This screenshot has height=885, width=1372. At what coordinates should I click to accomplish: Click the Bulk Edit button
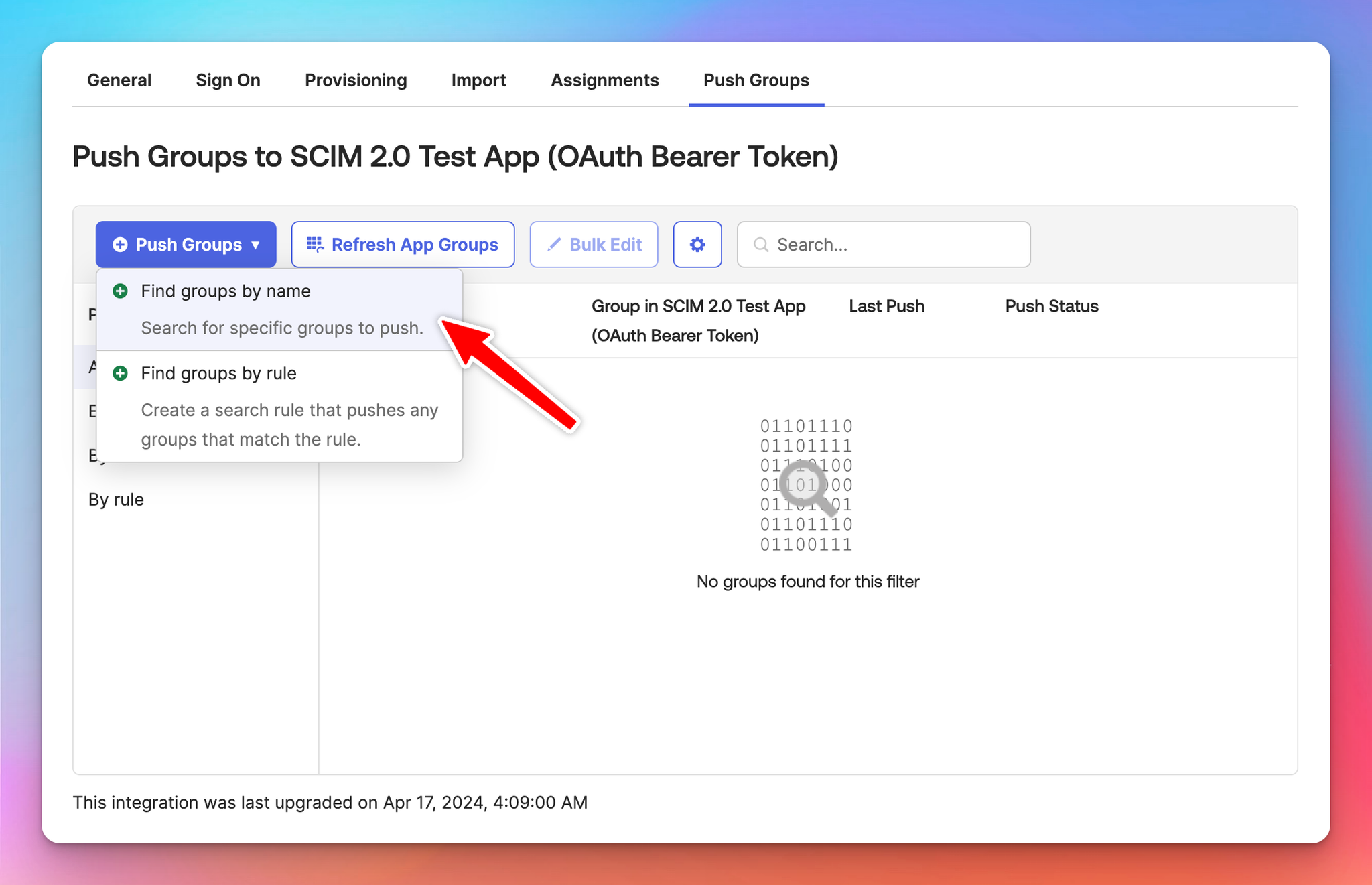click(x=594, y=245)
